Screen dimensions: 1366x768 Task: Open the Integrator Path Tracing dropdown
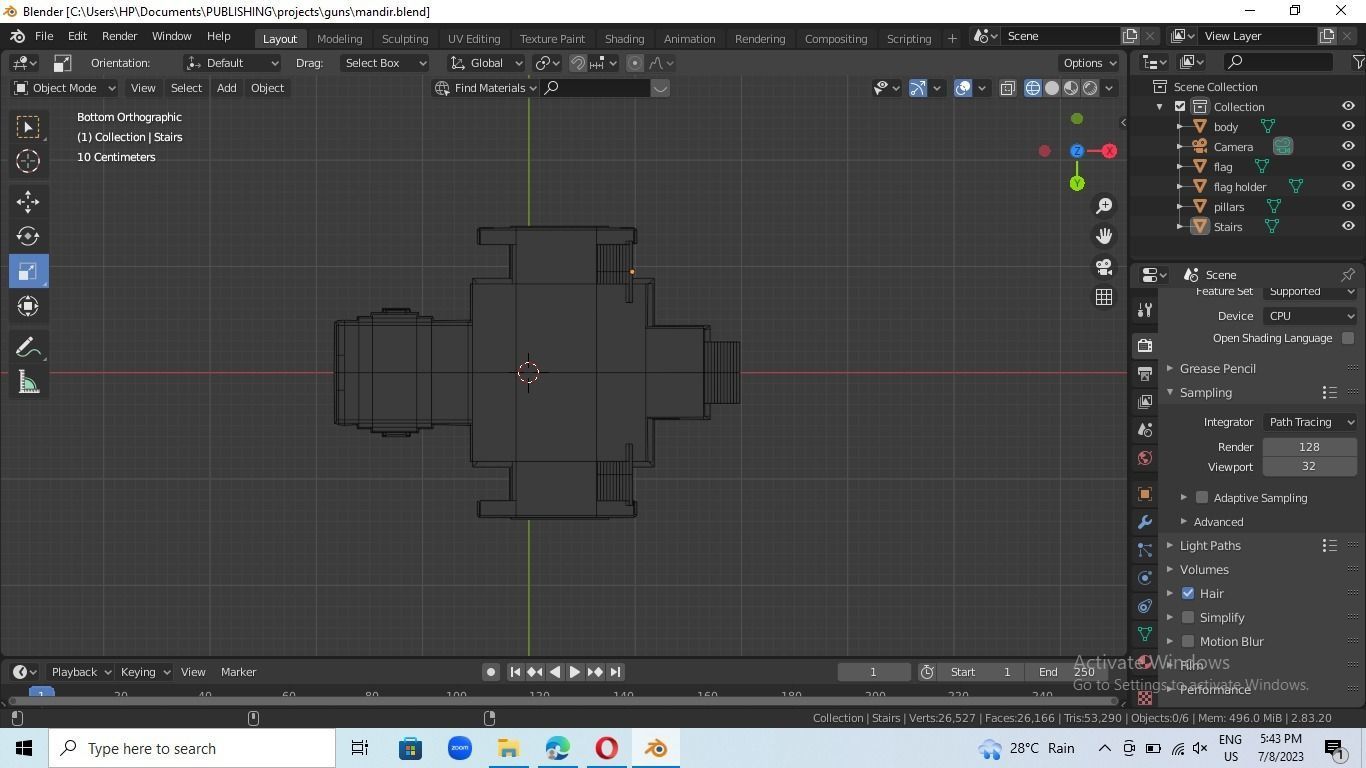point(1310,422)
